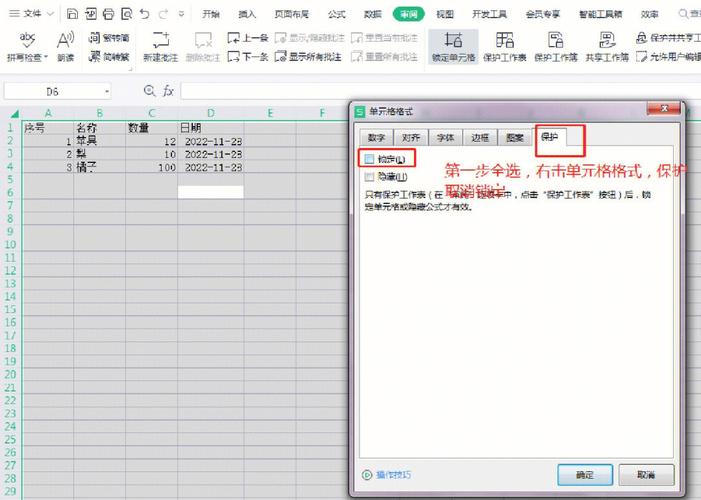Click 保护并共享工作簿 button
701x500 pixels.
(x=668, y=38)
